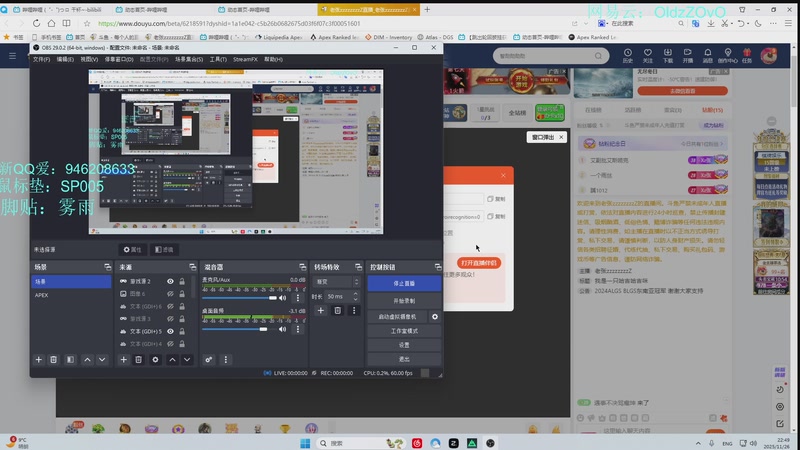Screen dimensions: 800x450
Task: Open 编辑(E) menu in OBS
Action: click(x=65, y=60)
